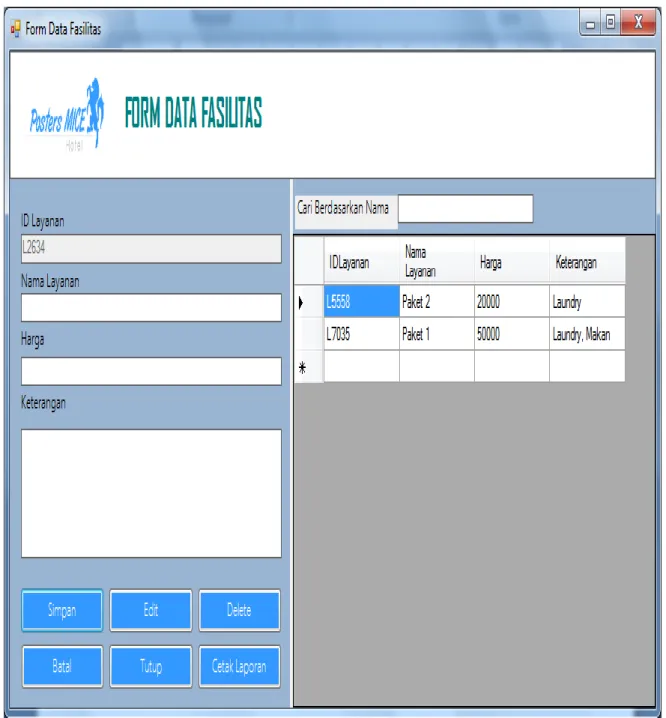
Task: Click the ID Layanan field showing L2634
Action: tap(151, 249)
